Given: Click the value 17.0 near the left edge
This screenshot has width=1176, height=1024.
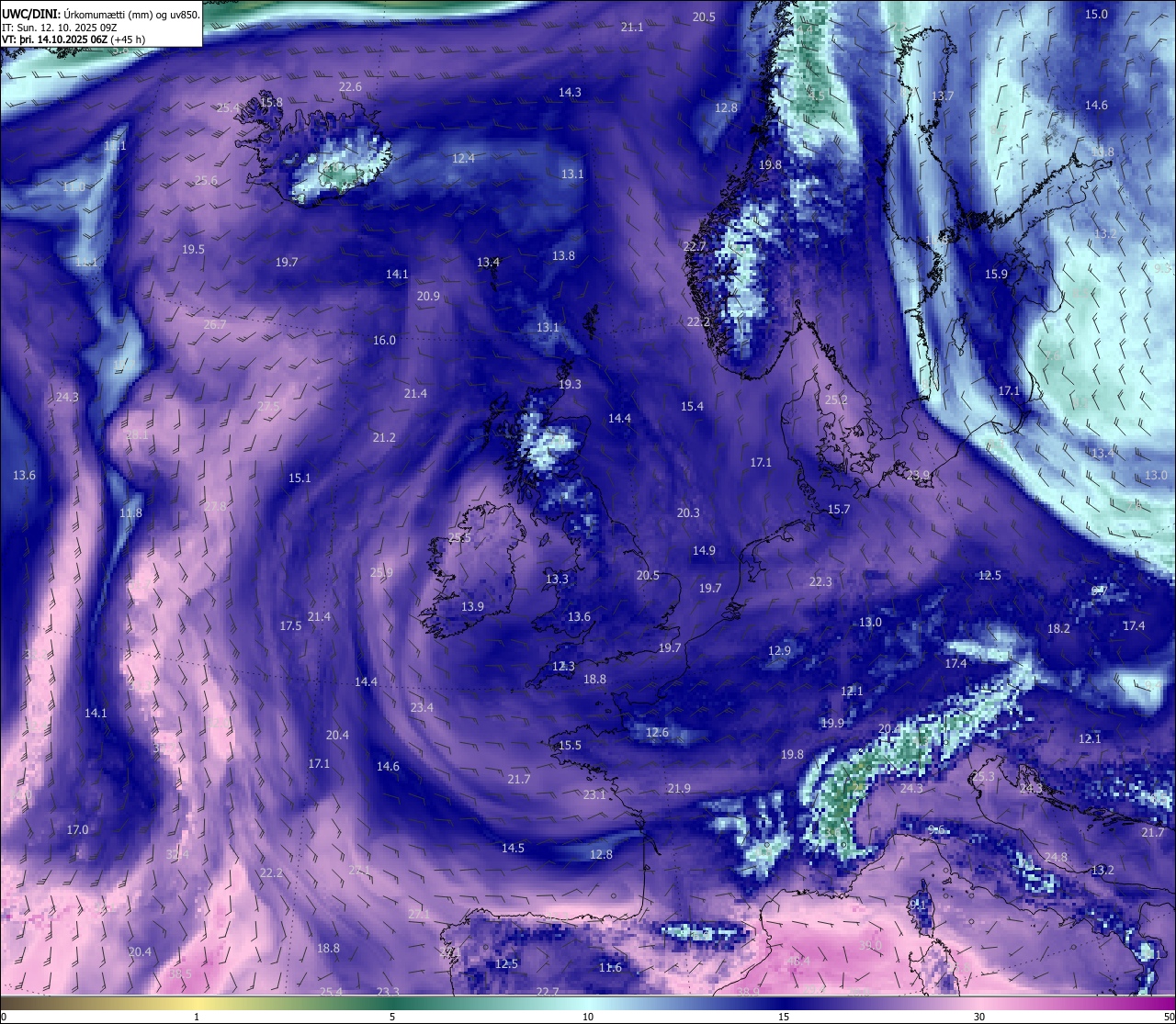Looking at the screenshot, I should (x=77, y=829).
